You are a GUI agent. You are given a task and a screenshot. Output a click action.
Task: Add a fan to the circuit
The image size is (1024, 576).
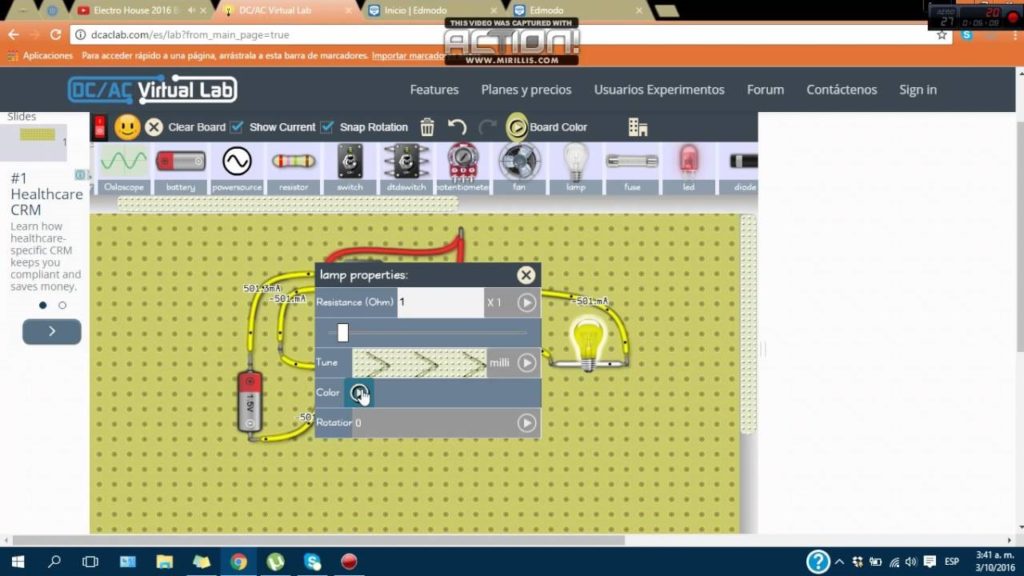tap(518, 160)
